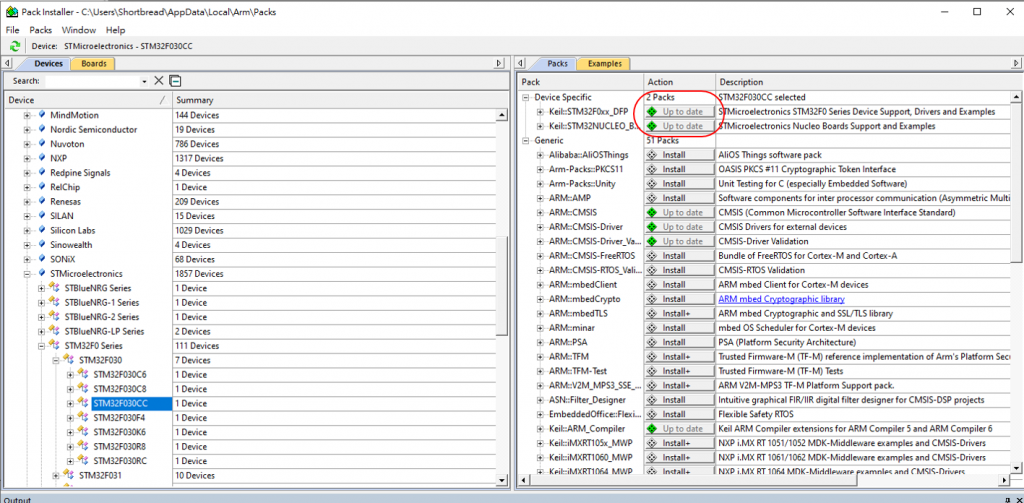Install the ASN::Filter_Designer pack
This screenshot has height=503, width=1024.
pos(679,400)
